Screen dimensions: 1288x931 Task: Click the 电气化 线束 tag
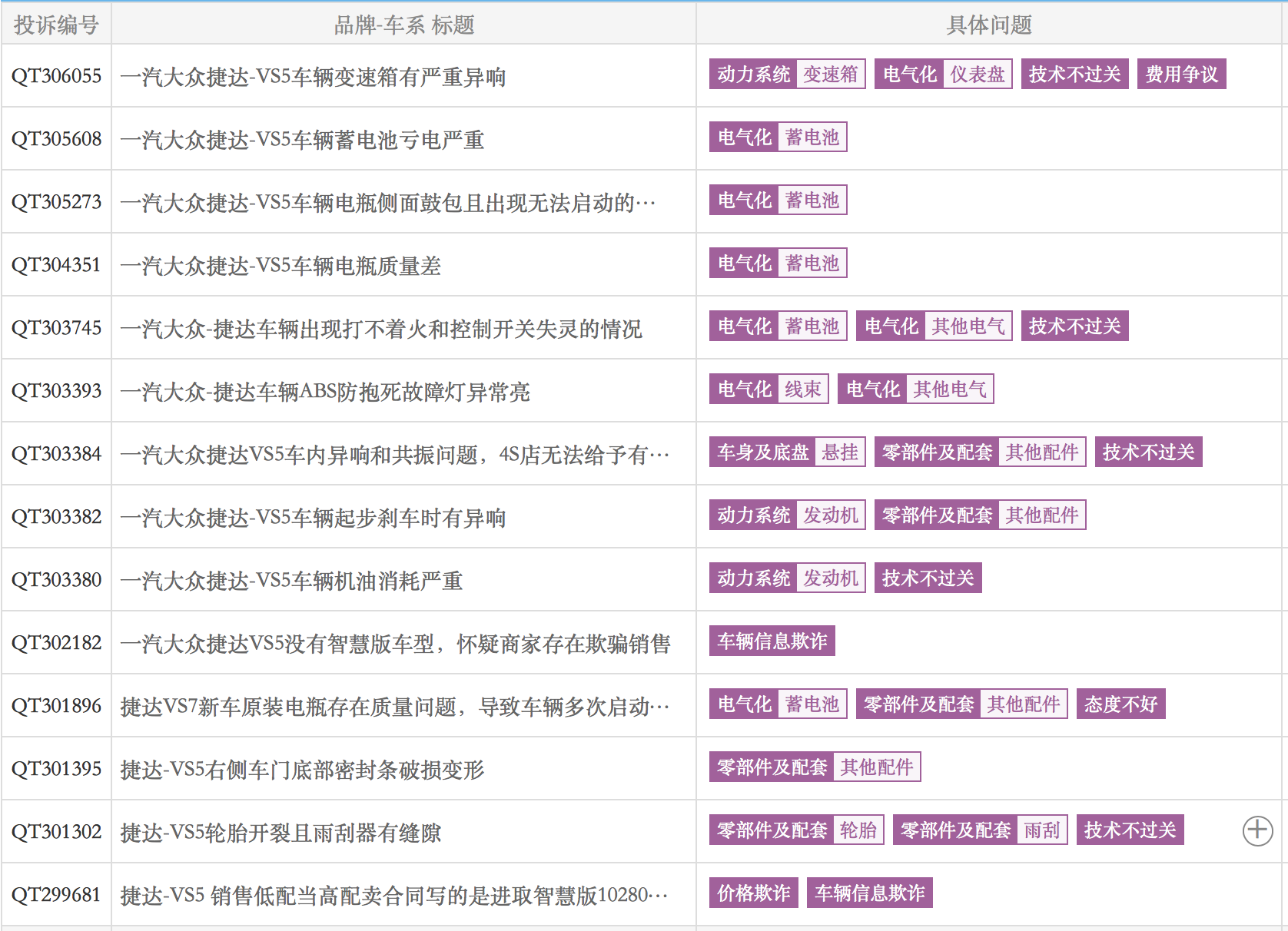[769, 389]
